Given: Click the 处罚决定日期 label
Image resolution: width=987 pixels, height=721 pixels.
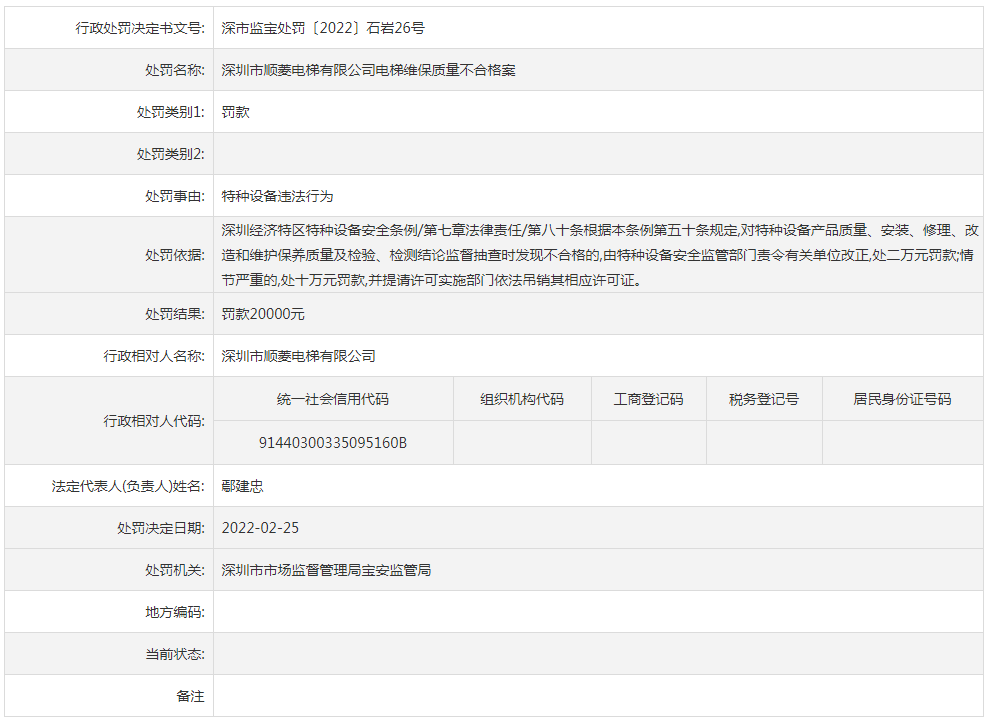Looking at the screenshot, I should tap(161, 528).
